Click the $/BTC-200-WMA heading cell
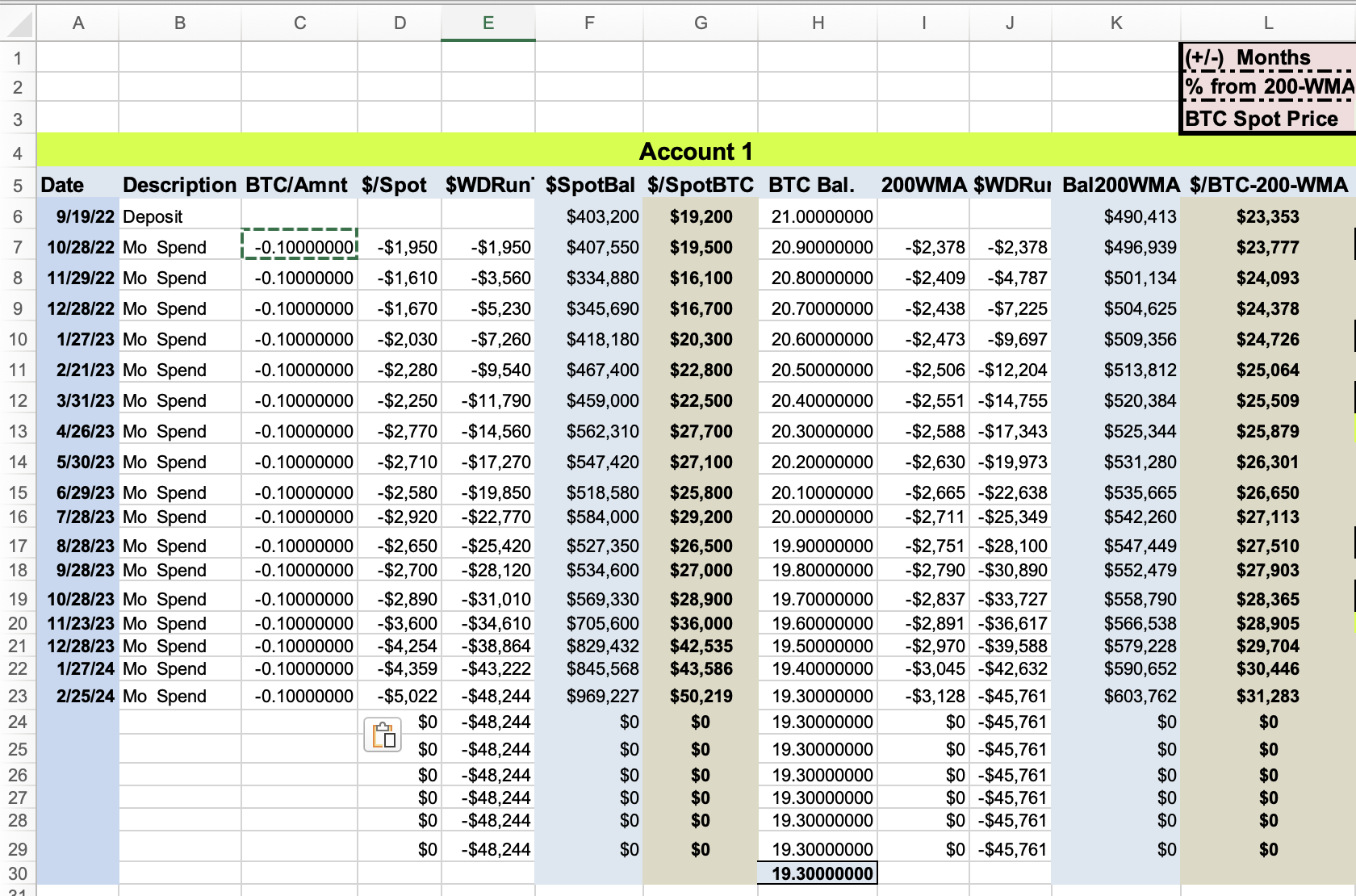Image resolution: width=1356 pixels, height=896 pixels. pyautogui.click(x=1268, y=185)
